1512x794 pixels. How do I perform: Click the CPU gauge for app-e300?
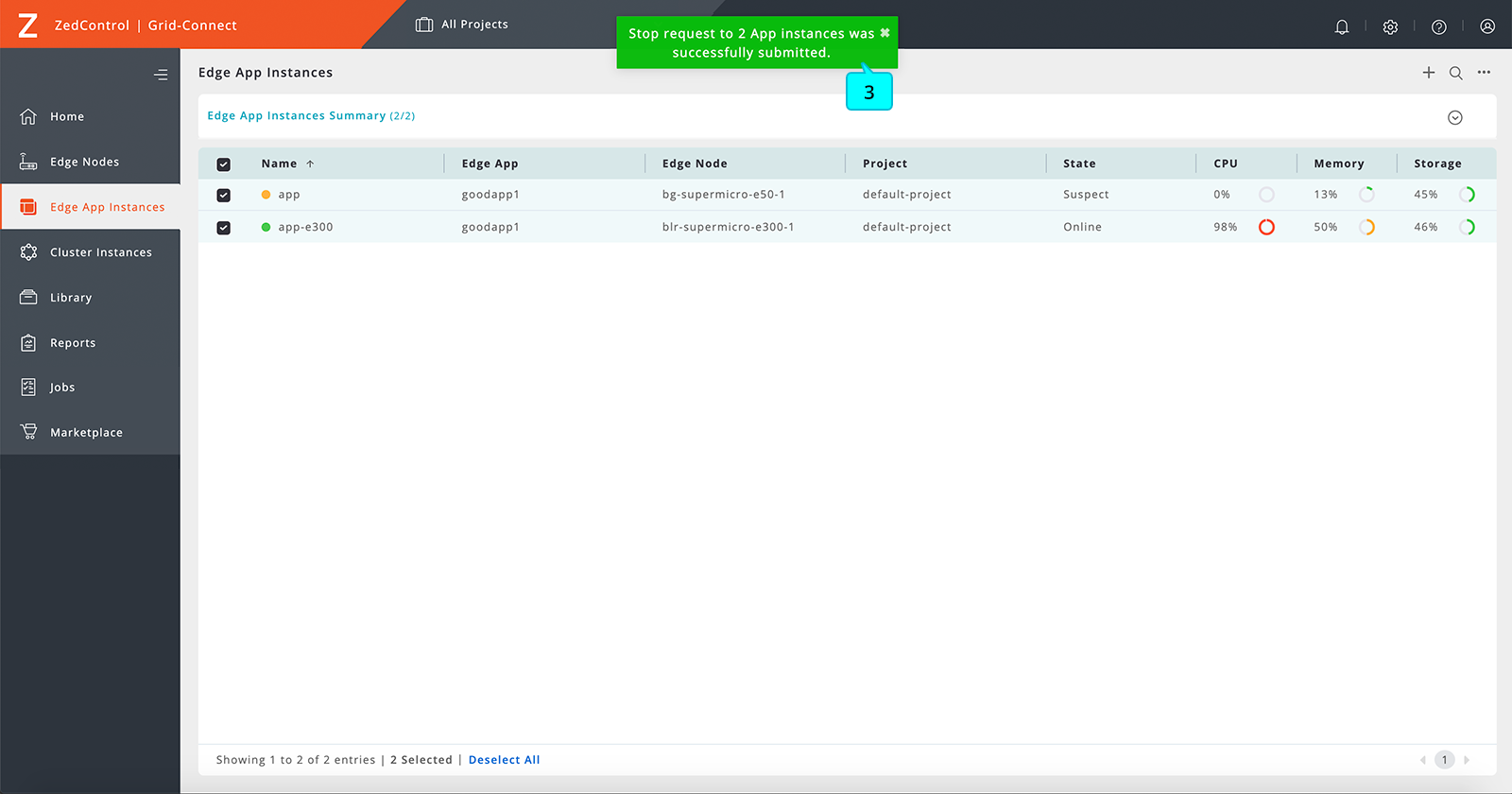click(1266, 227)
